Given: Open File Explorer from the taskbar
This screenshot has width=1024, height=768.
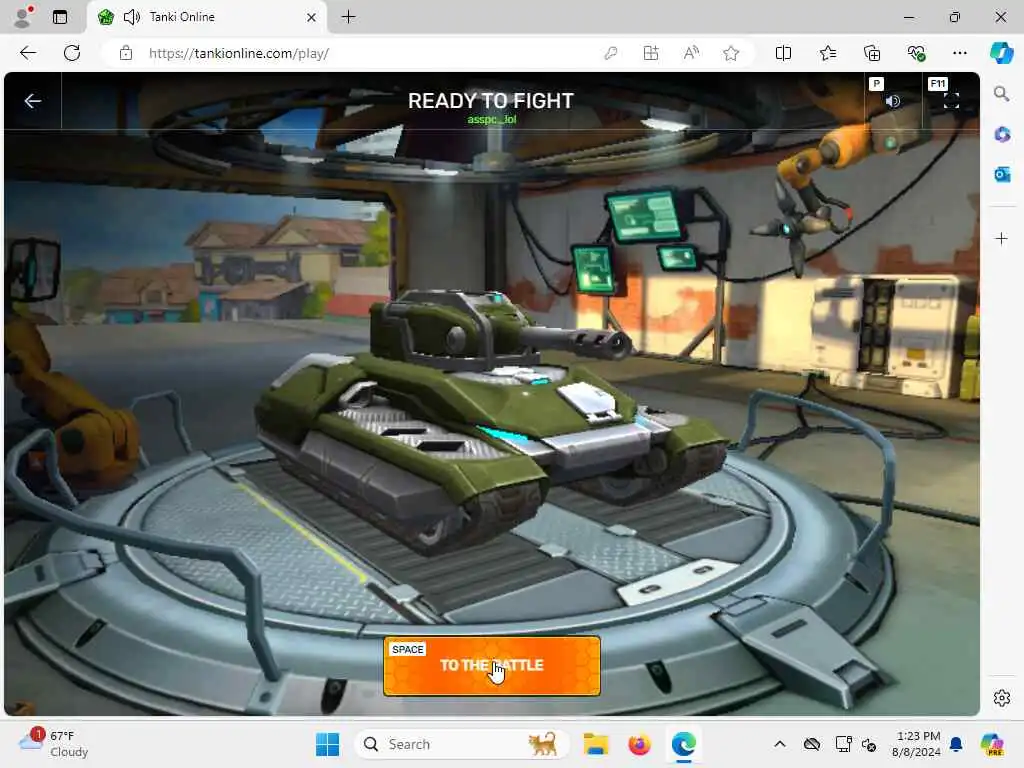Looking at the screenshot, I should (x=596, y=744).
